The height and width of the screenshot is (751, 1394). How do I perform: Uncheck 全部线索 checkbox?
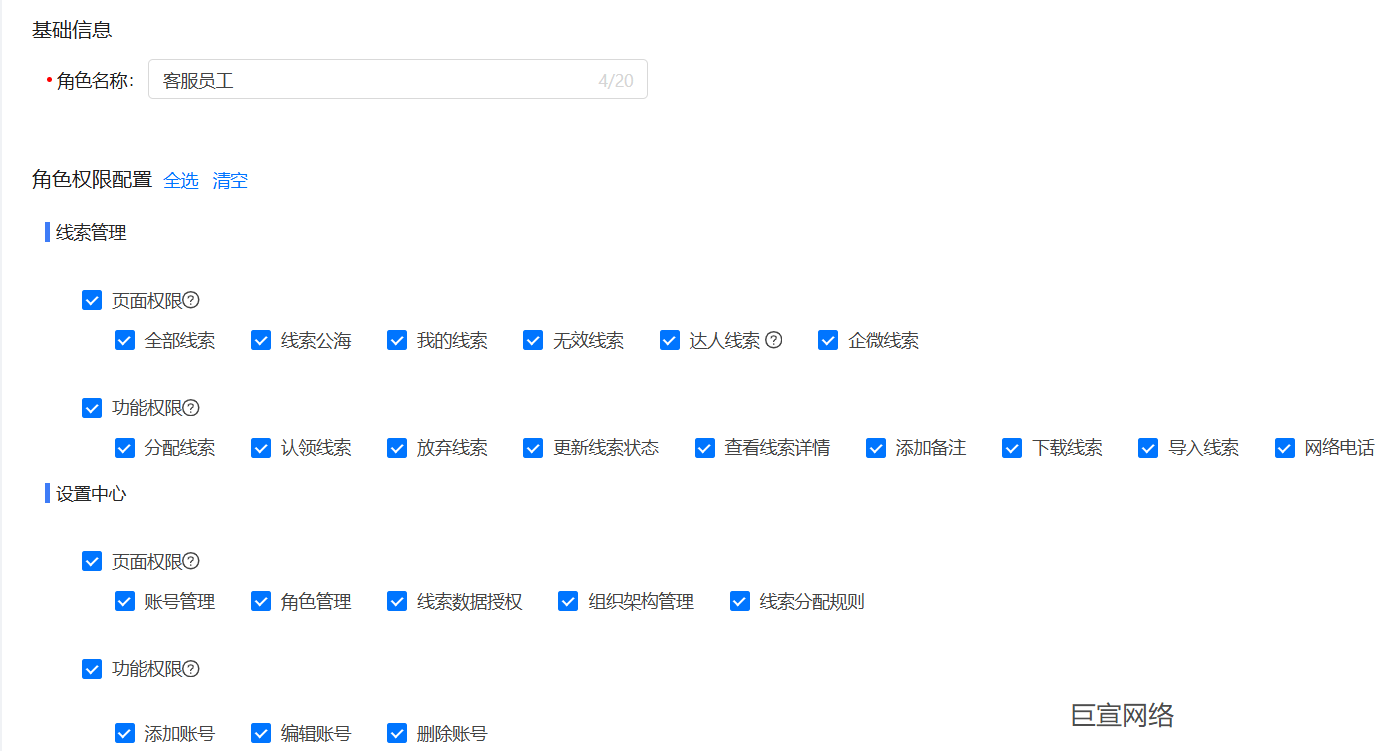(125, 340)
